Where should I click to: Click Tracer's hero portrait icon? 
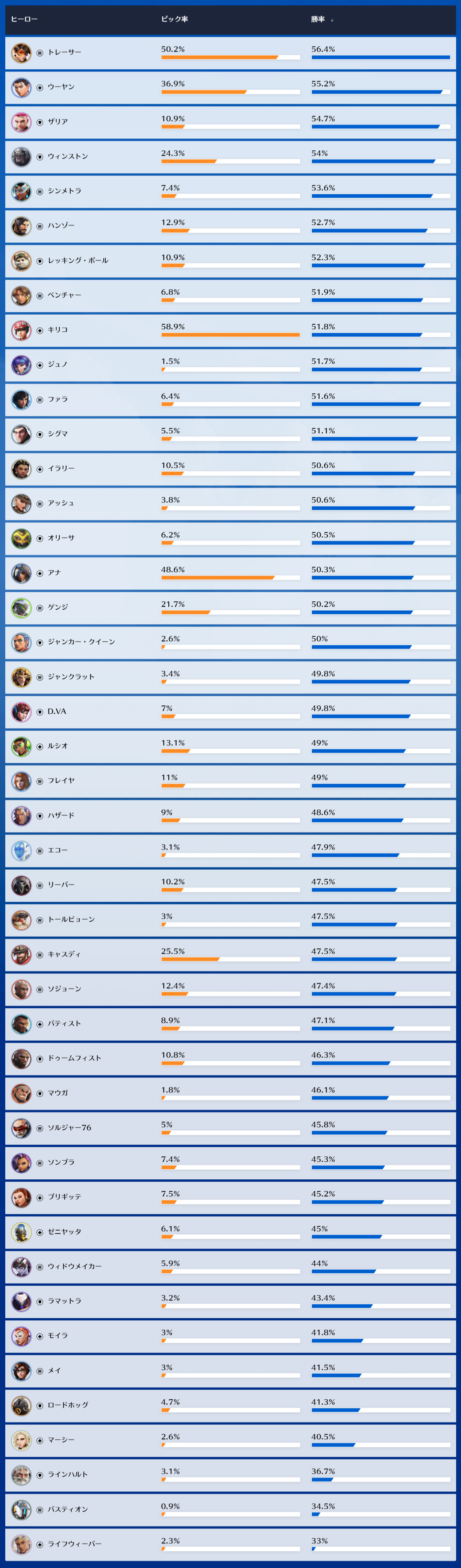click(x=21, y=53)
